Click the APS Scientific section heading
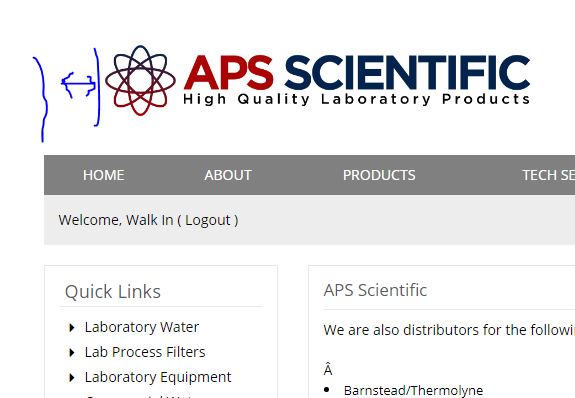Screen dimensions: 575x398 (375, 290)
